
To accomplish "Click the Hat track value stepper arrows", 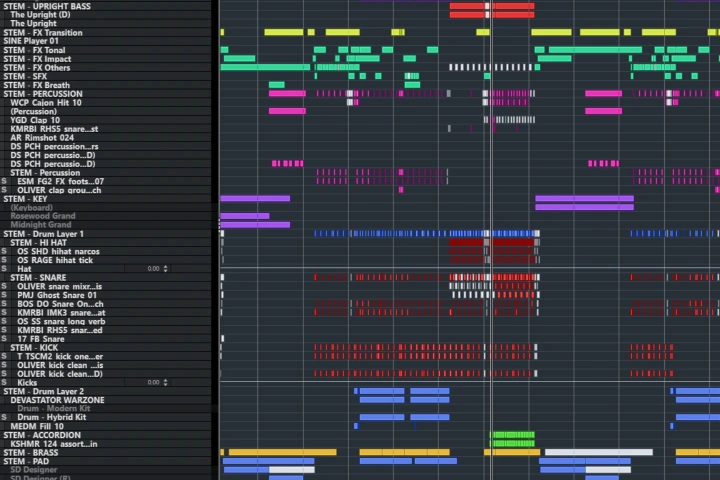I will [x=166, y=269].
